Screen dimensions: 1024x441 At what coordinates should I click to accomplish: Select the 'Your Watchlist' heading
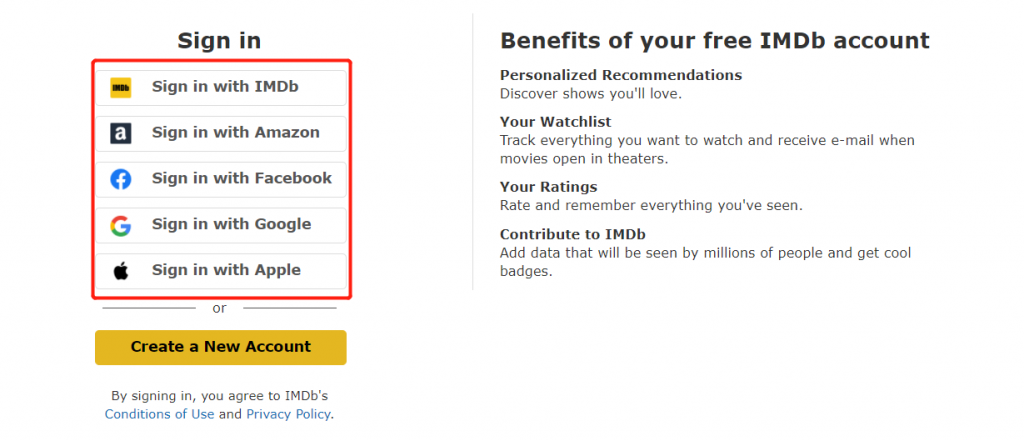point(556,122)
